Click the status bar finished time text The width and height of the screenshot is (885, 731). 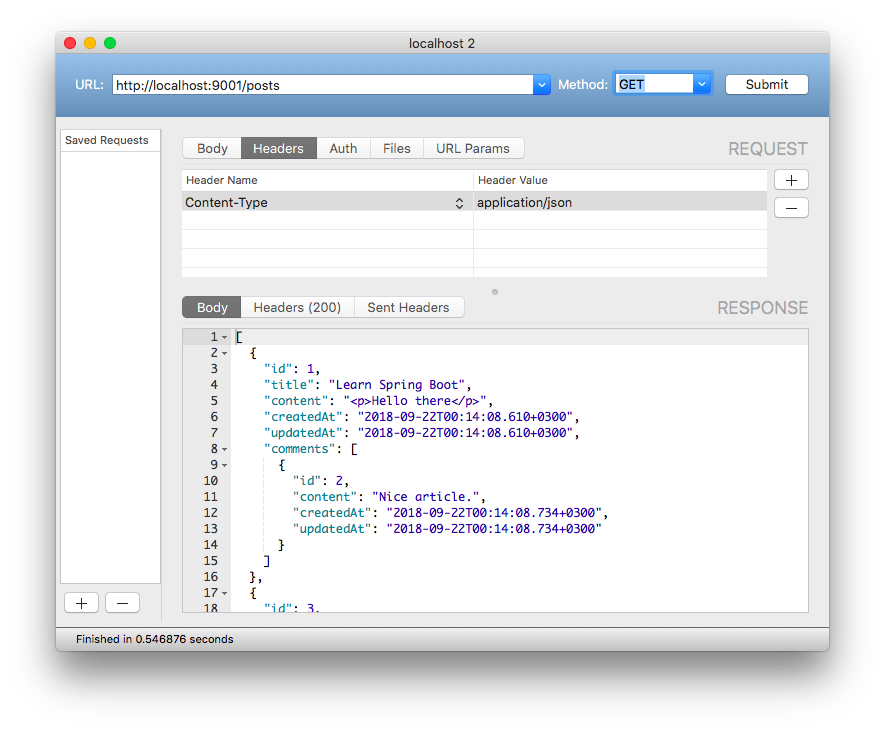pyautogui.click(x=155, y=640)
